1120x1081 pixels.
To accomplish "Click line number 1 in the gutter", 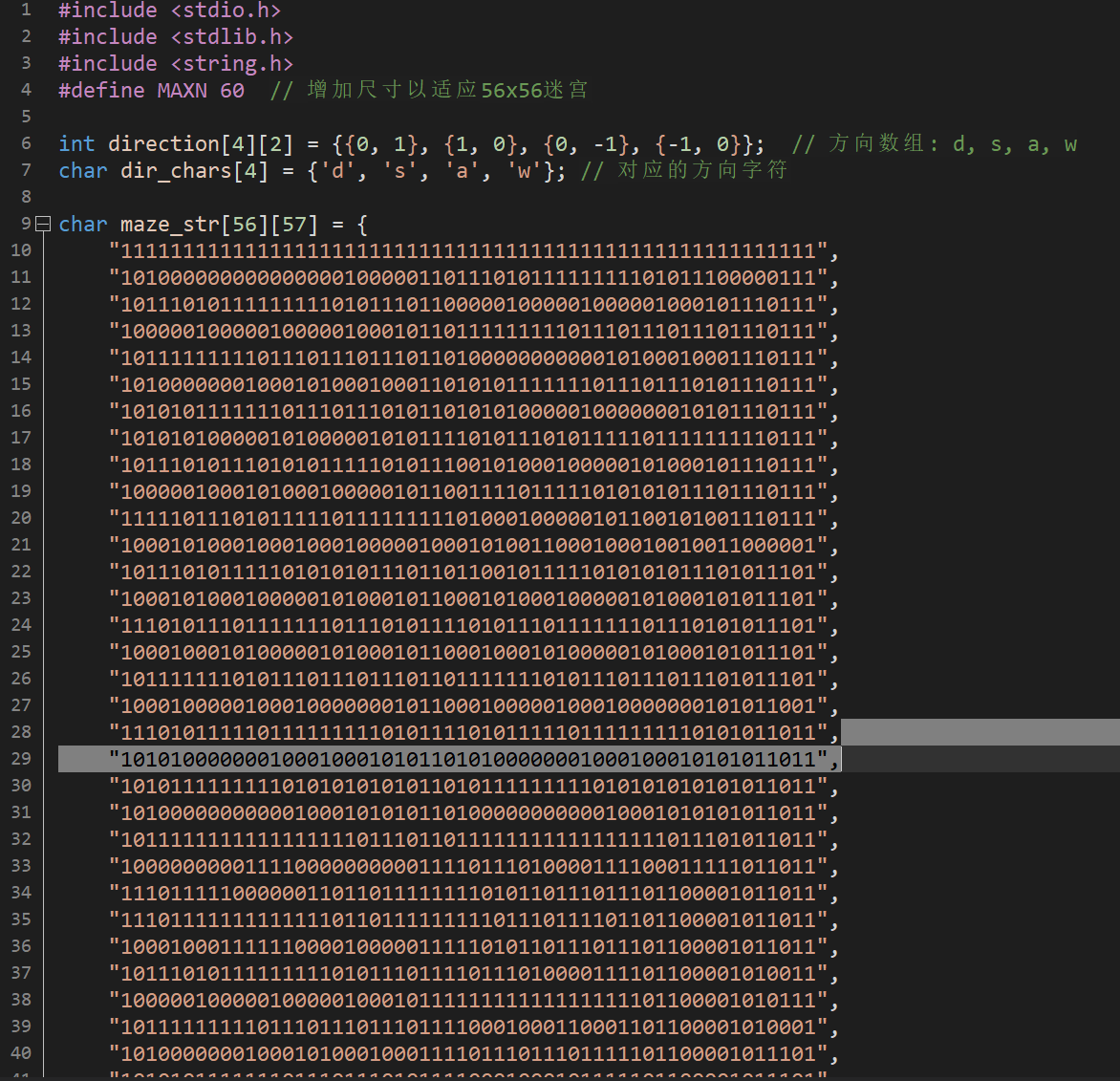I will (x=26, y=11).
